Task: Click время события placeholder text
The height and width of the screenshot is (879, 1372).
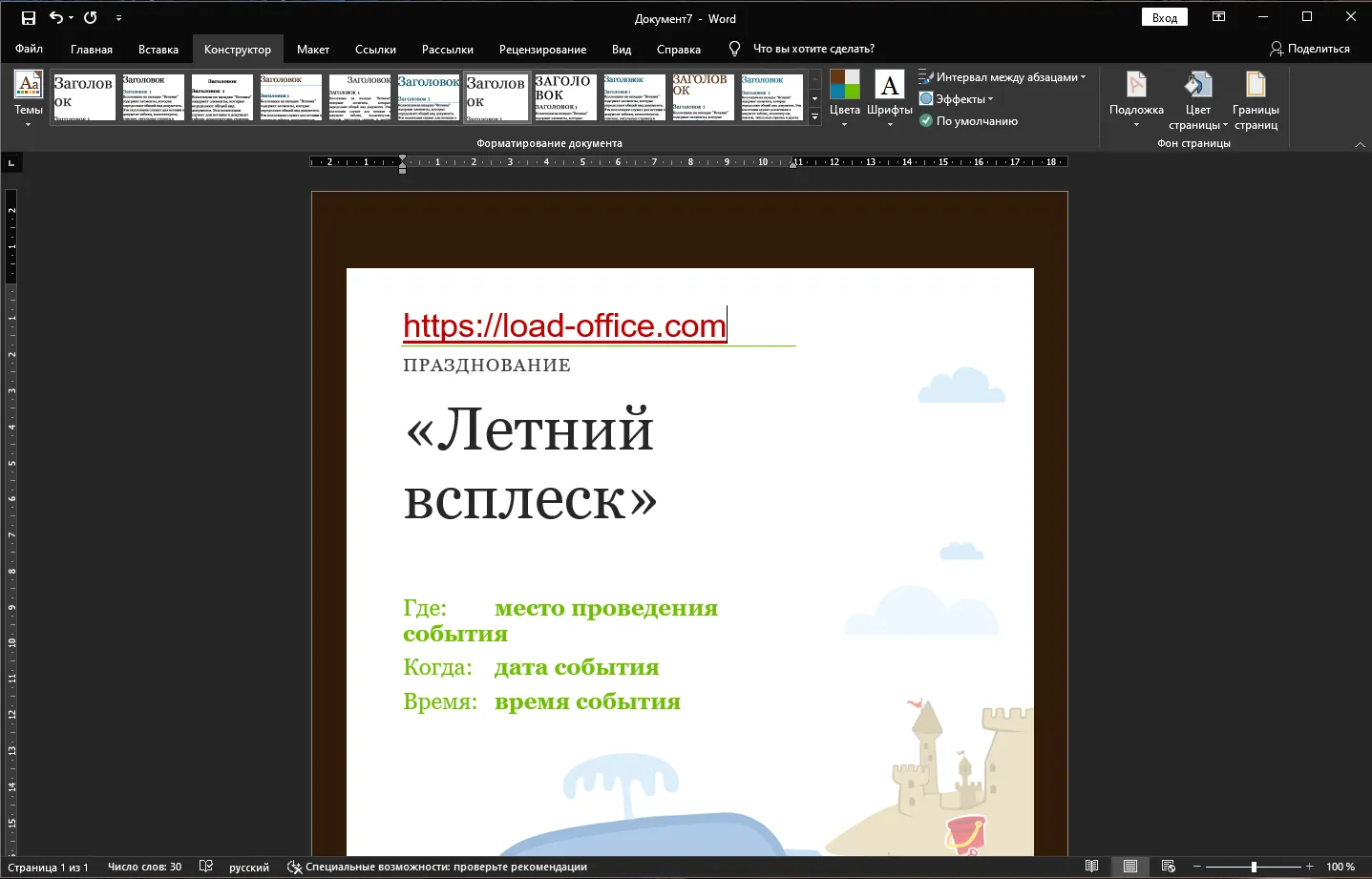Action: click(587, 701)
